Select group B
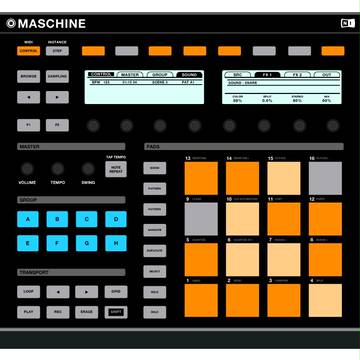 coord(57,219)
